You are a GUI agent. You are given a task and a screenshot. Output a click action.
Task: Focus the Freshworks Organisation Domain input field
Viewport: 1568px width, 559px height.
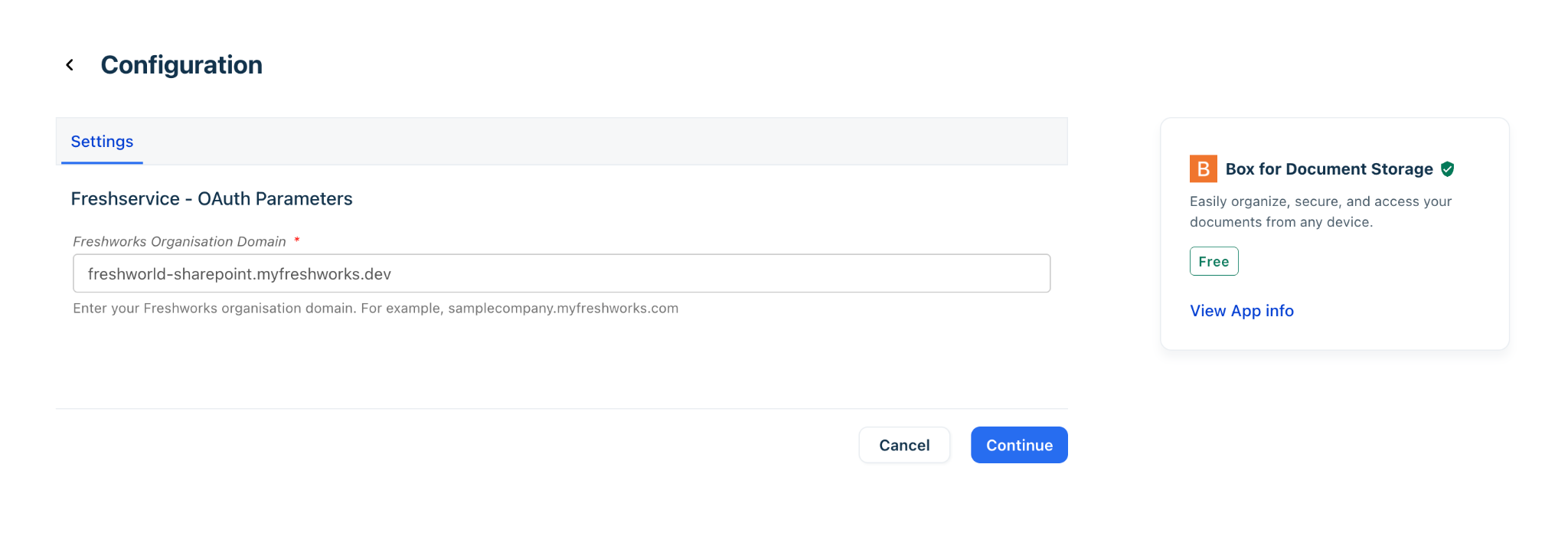[x=561, y=273]
